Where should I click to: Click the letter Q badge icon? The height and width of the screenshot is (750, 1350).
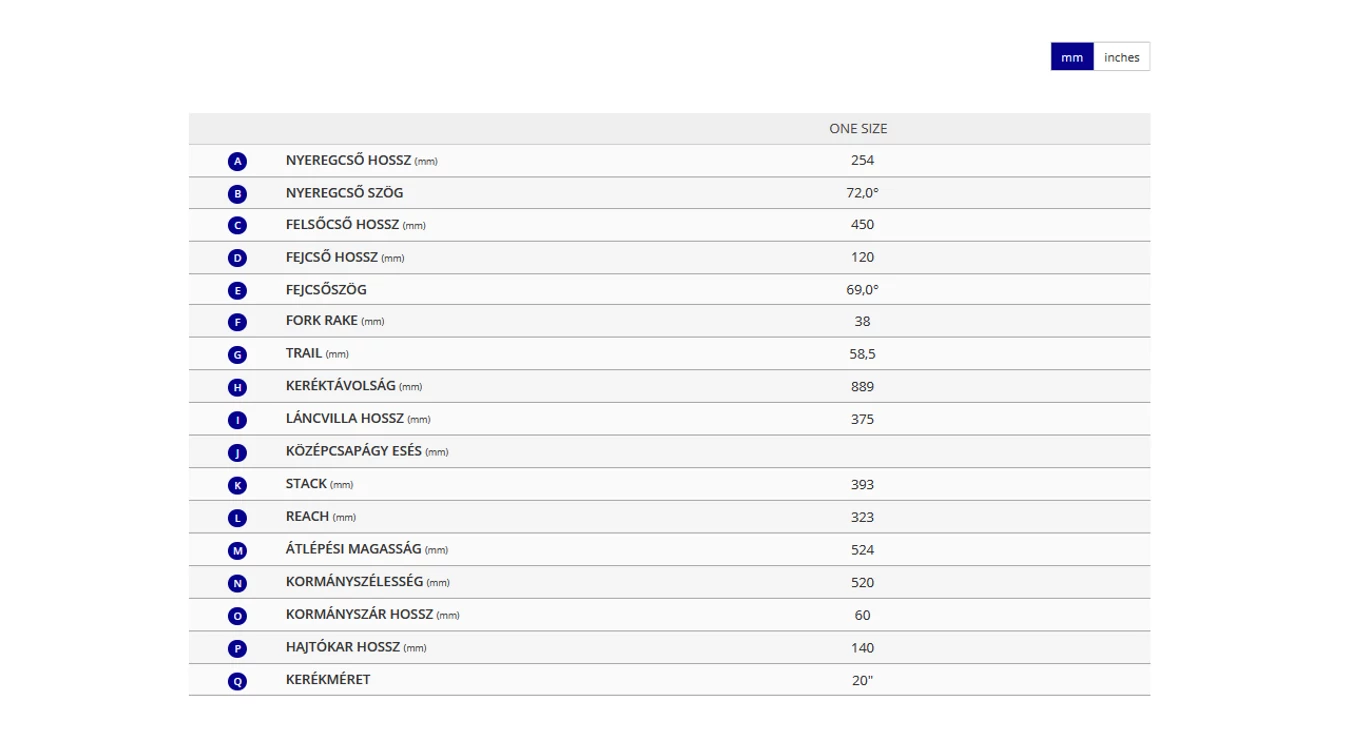tap(237, 681)
